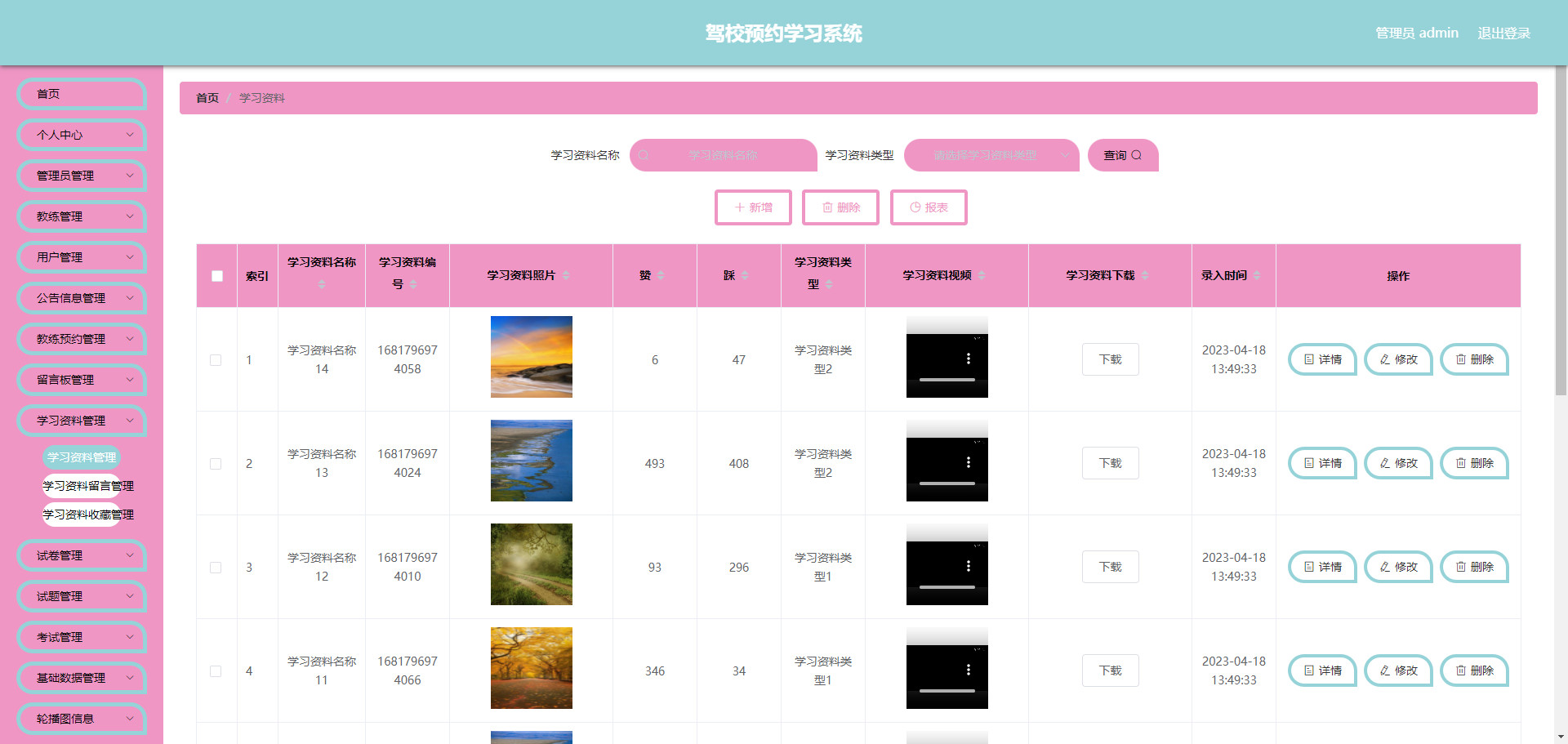Delete 学习资料名称13 row
This screenshot has height=744, width=1568.
(x=1474, y=463)
